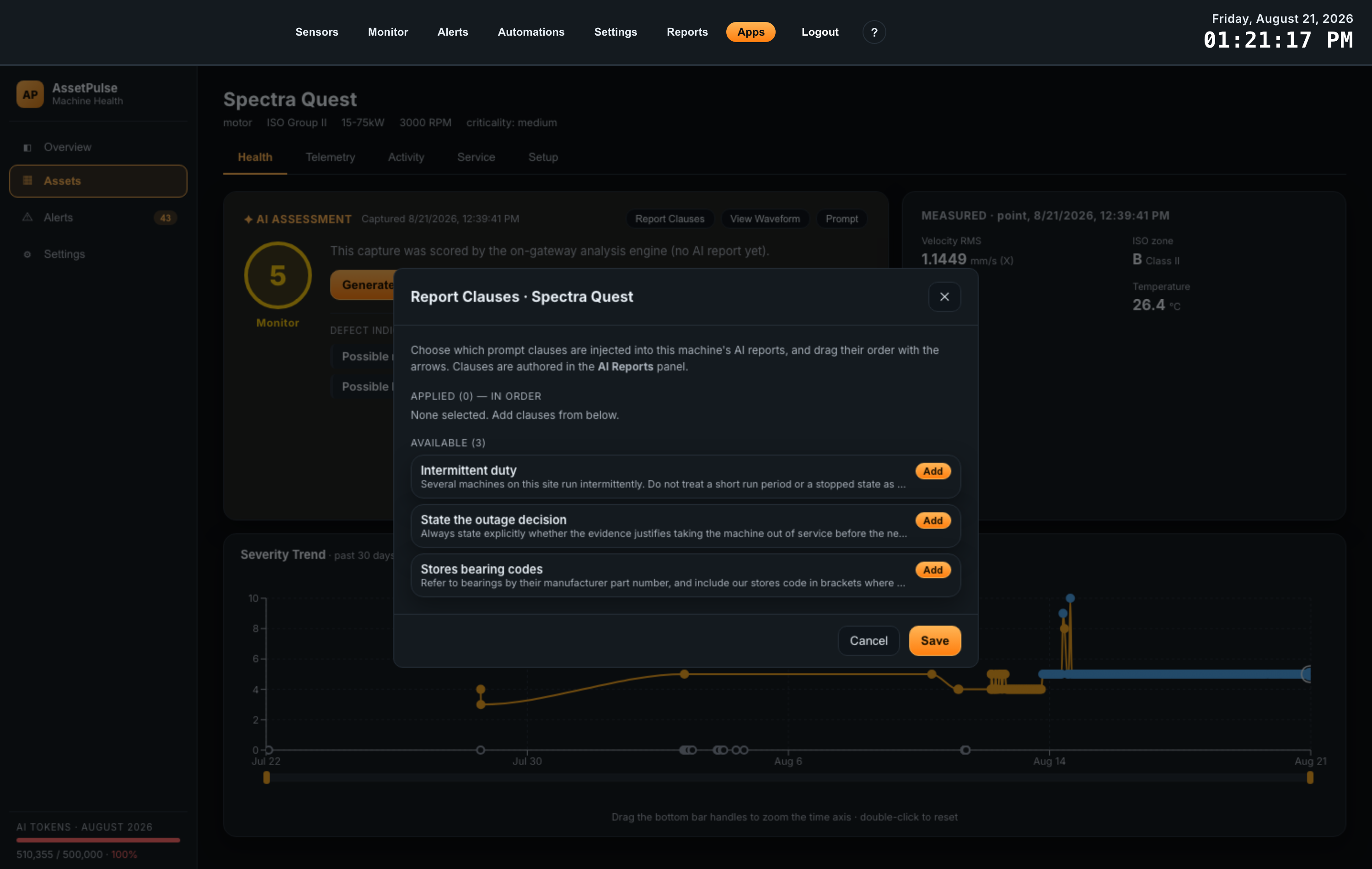
Task: Click the Velocity RMS value 1.1449
Action: [x=943, y=259]
